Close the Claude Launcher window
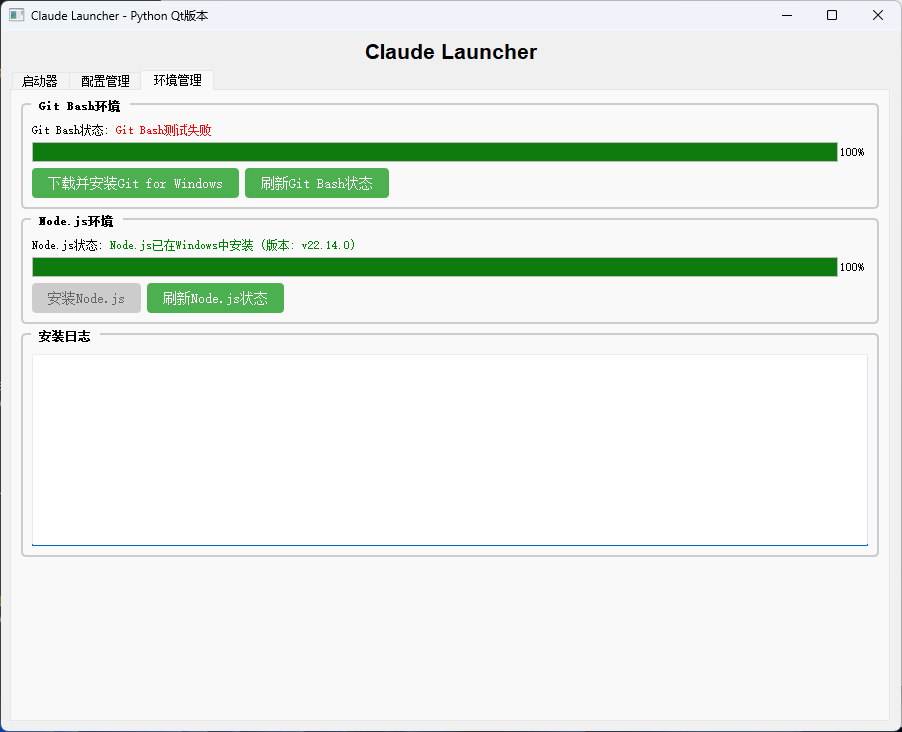 coord(878,16)
